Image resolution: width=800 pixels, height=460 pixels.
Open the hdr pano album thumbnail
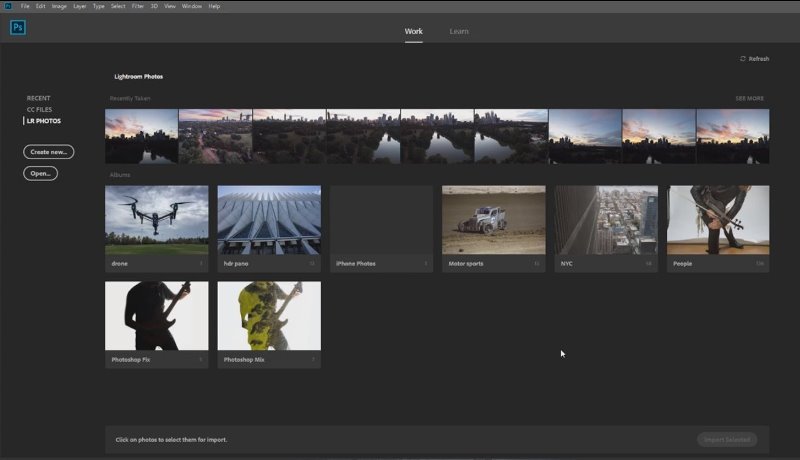pos(269,220)
